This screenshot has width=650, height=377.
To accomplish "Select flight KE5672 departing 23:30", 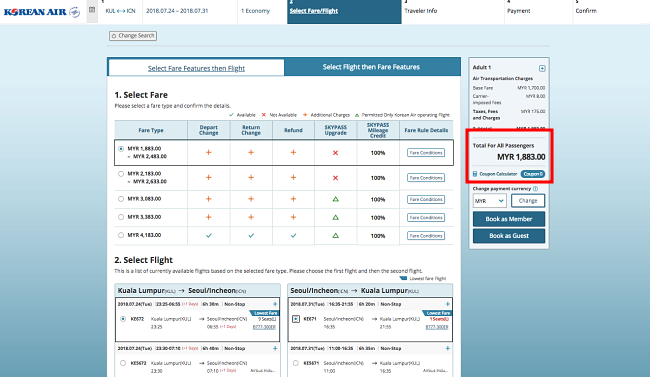I will pyautogui.click(x=123, y=363).
